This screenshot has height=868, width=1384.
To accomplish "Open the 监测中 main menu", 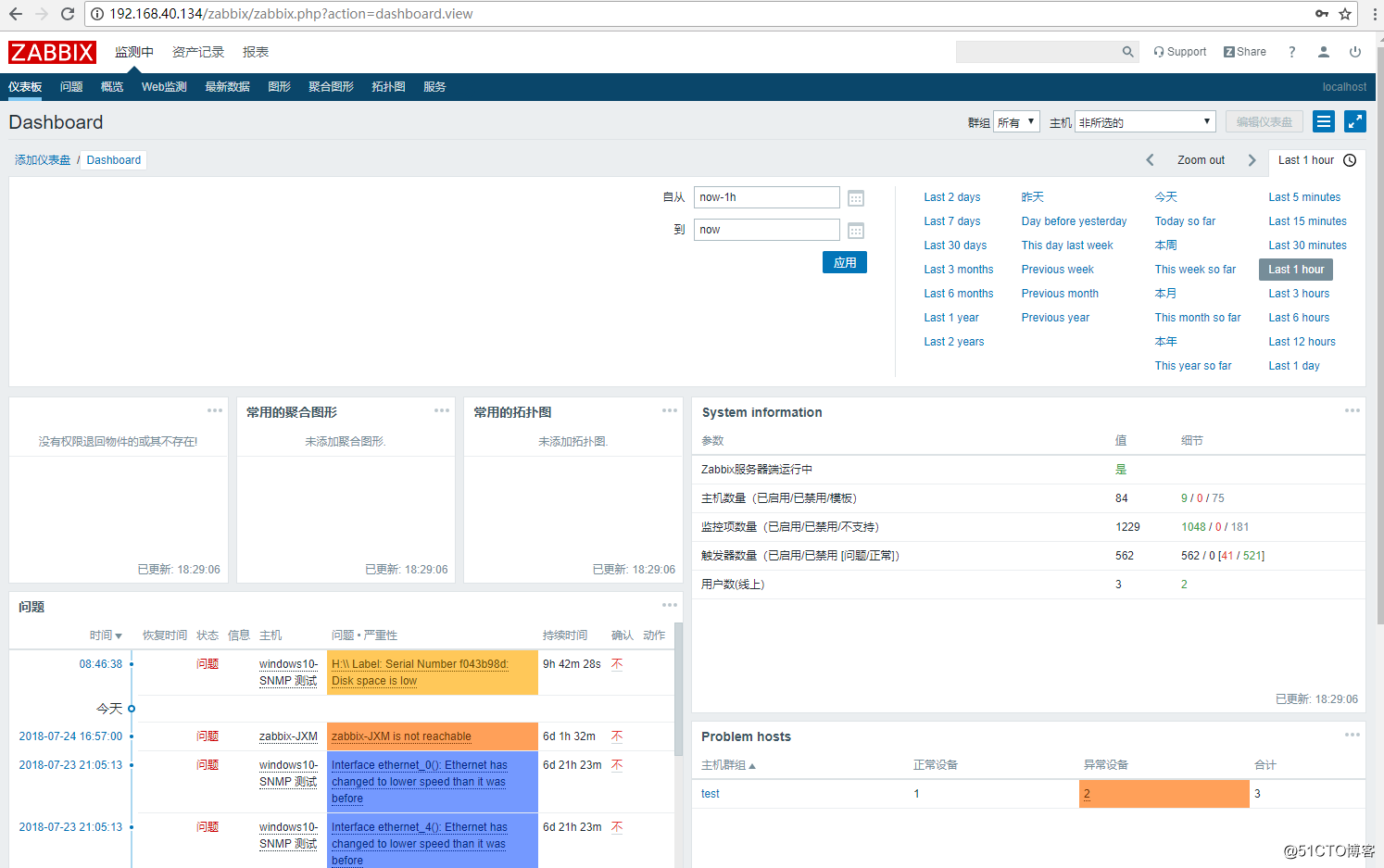I will pos(134,52).
